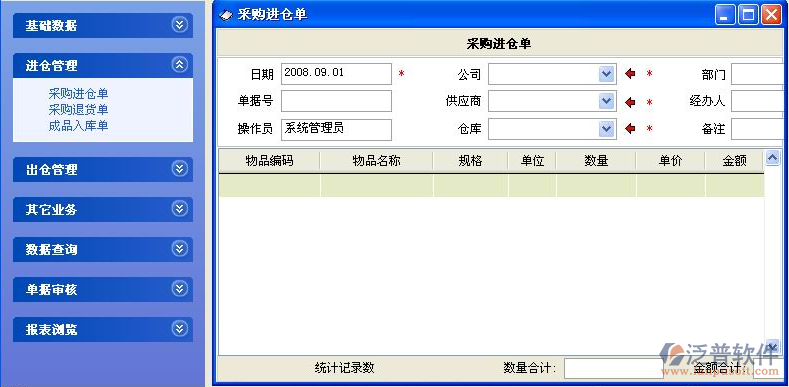The image size is (789, 387).
Task: Click the 日期 date field
Action: click(x=336, y=73)
